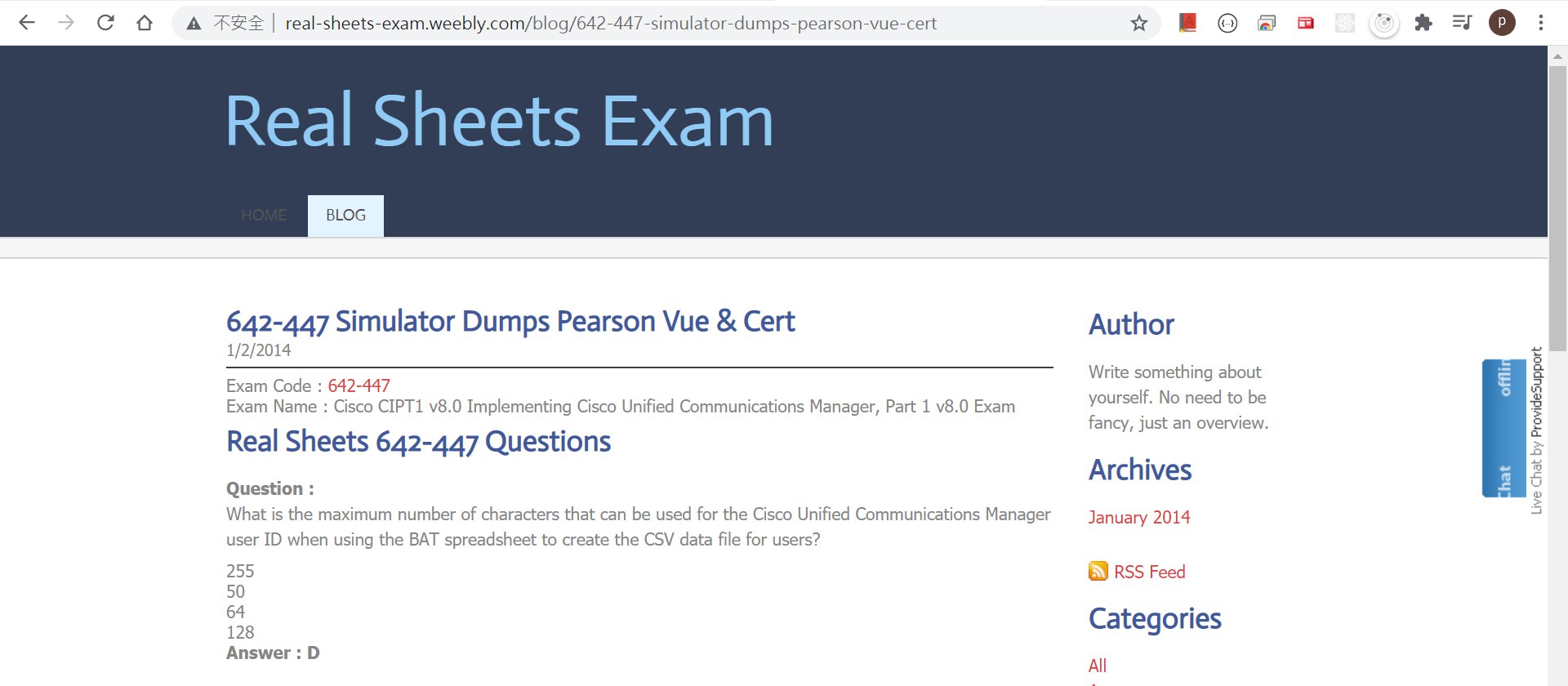Open the red dictionary book extension
Image resolution: width=1568 pixels, height=686 pixels.
pos(1187,23)
